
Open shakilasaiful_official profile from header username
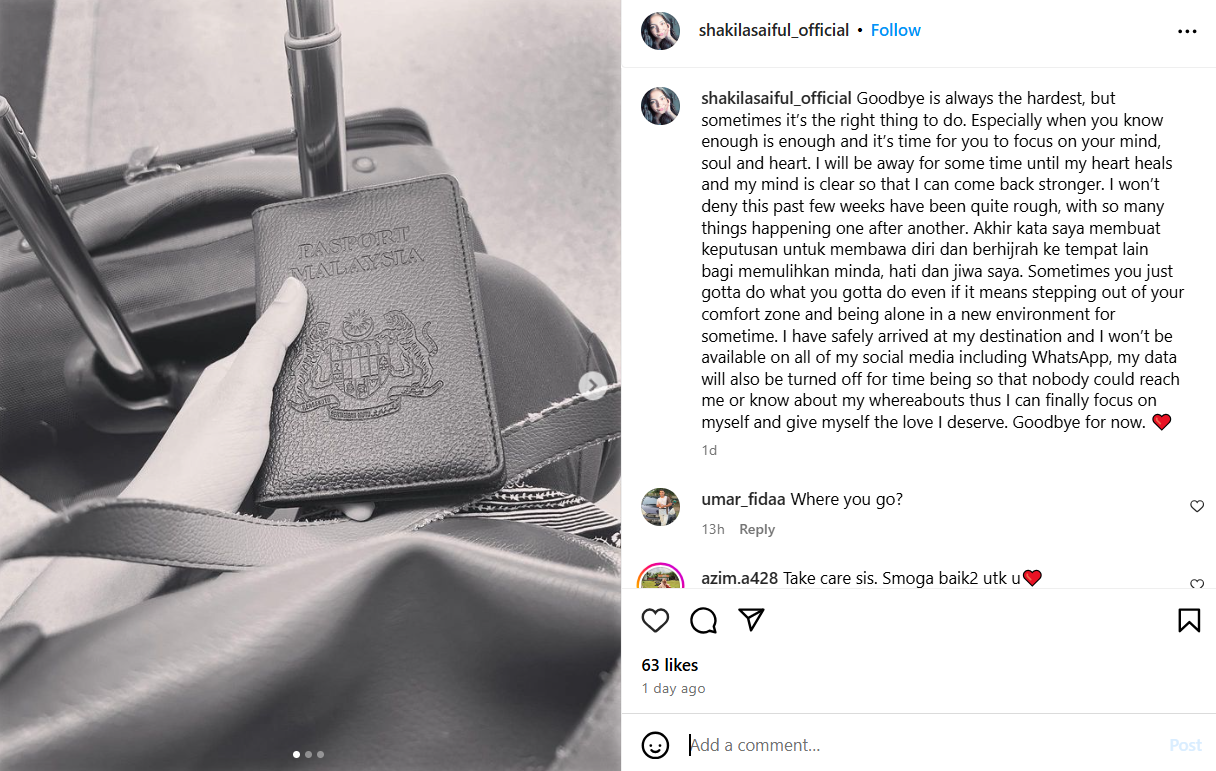(774, 30)
